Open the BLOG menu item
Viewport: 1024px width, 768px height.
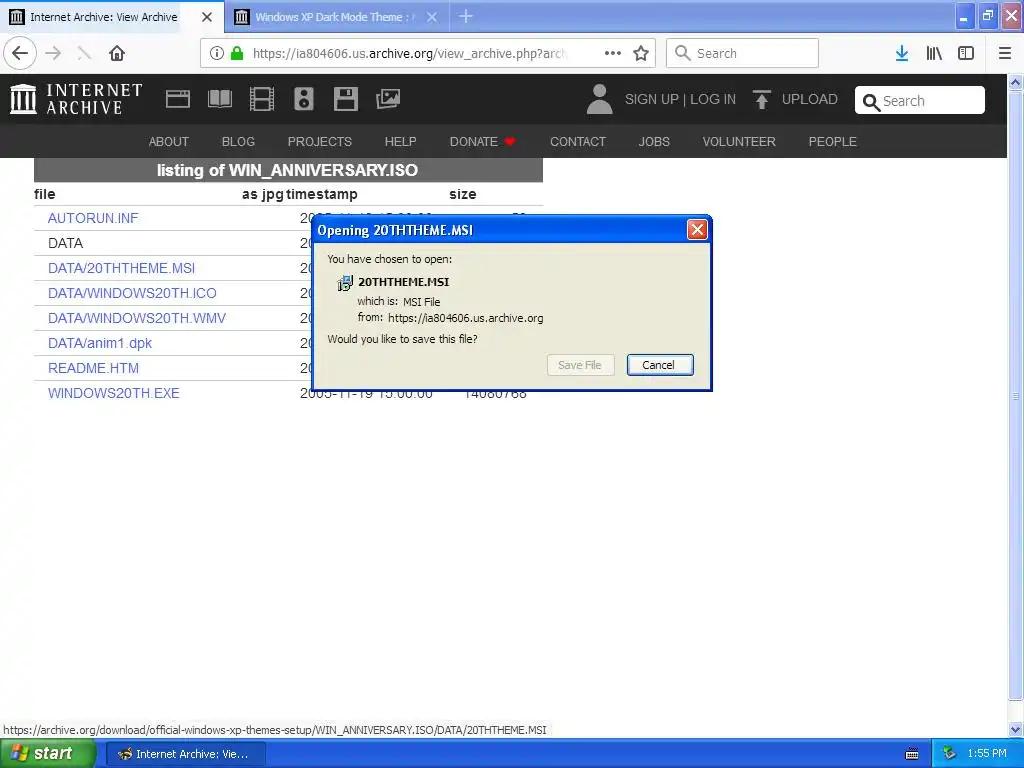(x=238, y=142)
